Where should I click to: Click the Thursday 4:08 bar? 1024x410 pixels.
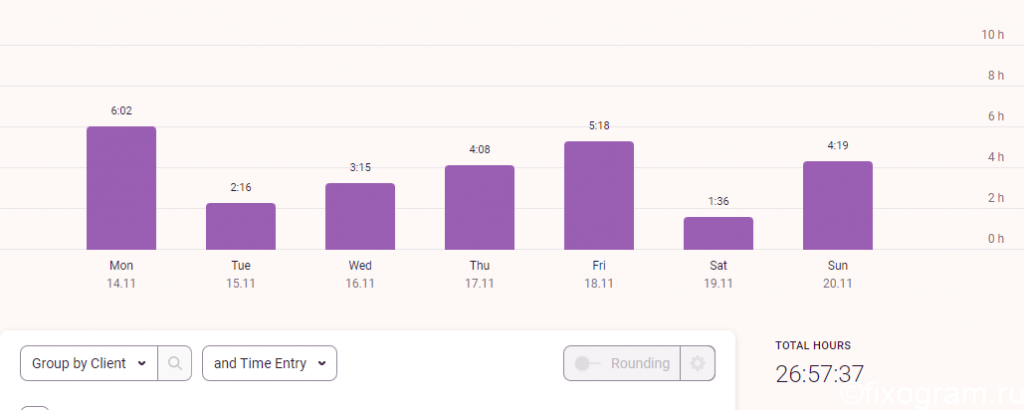click(479, 207)
